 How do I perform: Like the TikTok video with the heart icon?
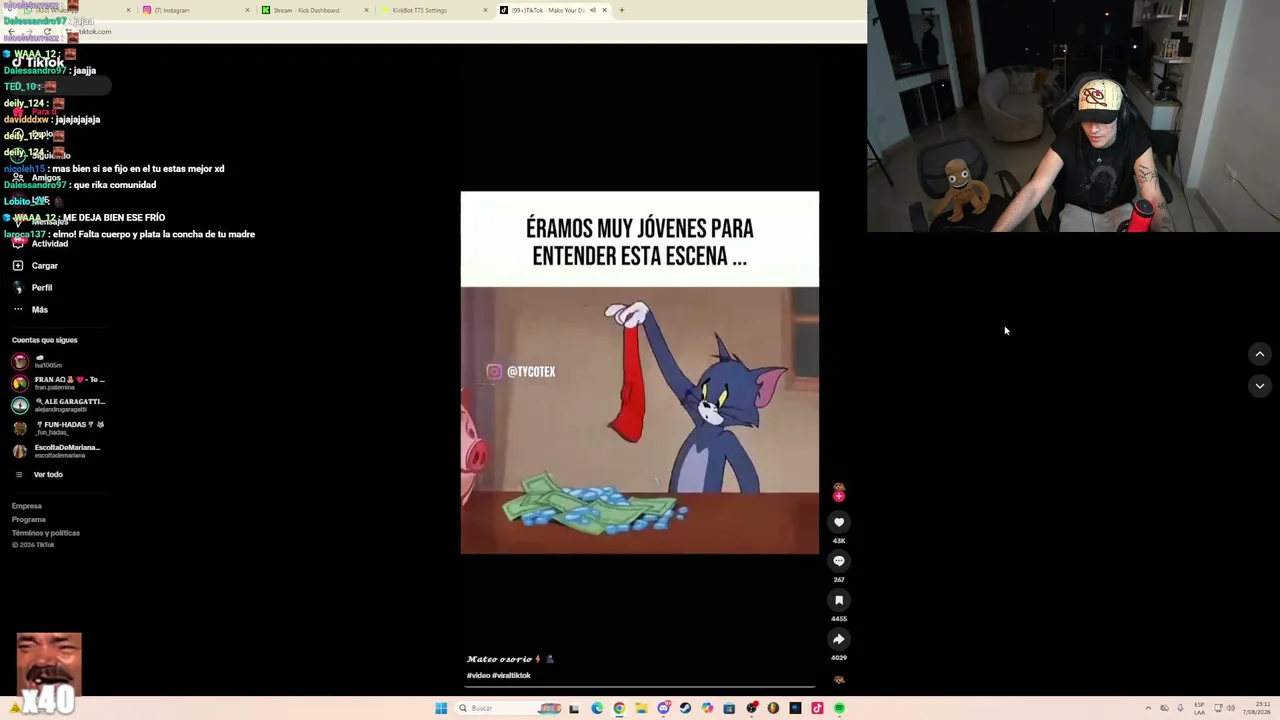839,522
